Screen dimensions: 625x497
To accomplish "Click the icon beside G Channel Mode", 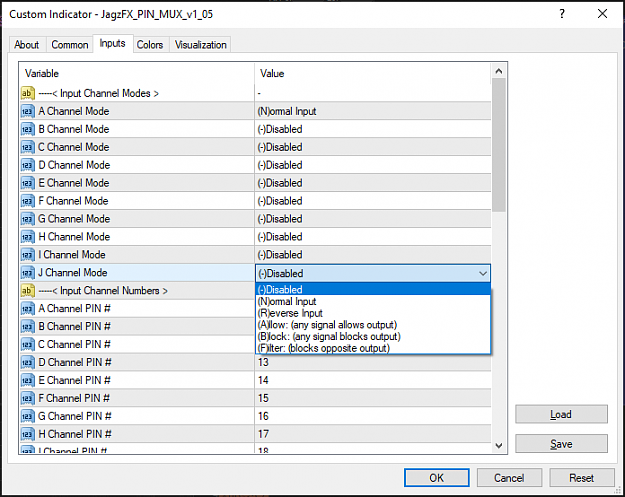I will (x=28, y=219).
